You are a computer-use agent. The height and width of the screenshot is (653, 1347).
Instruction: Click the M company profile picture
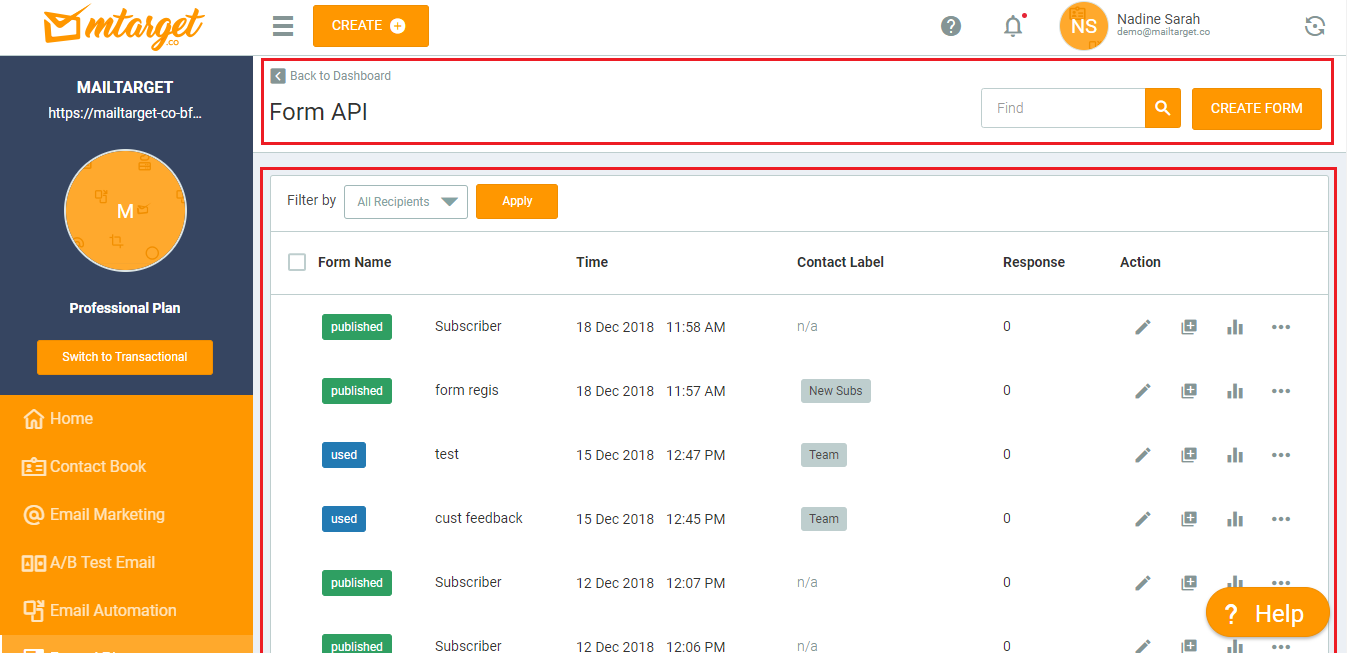pos(125,211)
